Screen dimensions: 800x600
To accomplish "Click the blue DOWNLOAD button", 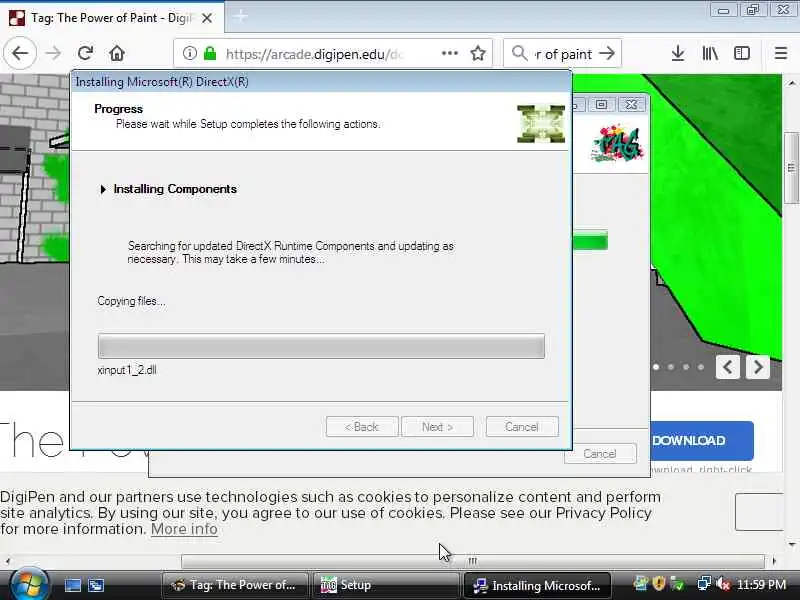I will (702, 440).
